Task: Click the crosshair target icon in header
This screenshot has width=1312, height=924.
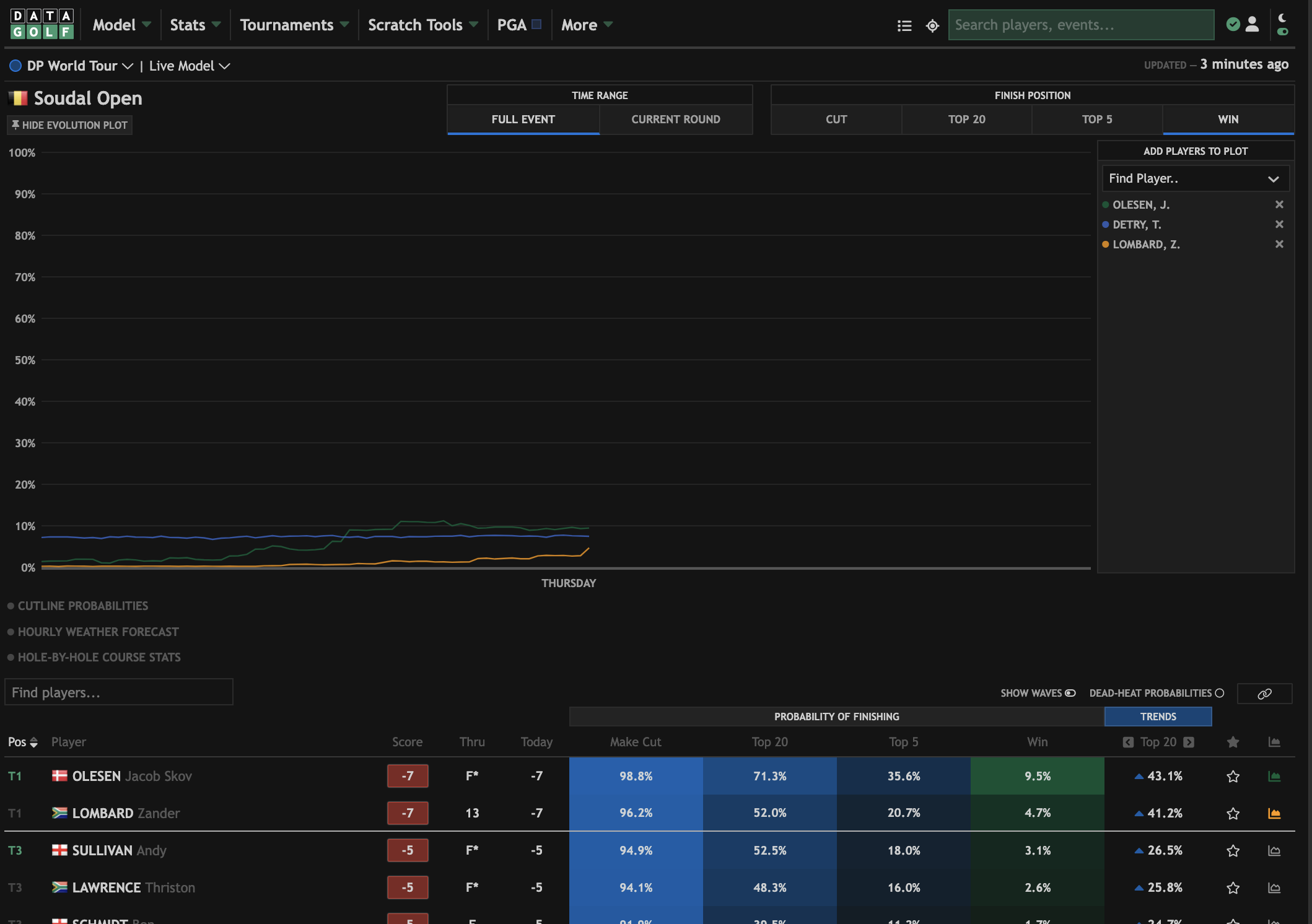Action: pyautogui.click(x=932, y=25)
